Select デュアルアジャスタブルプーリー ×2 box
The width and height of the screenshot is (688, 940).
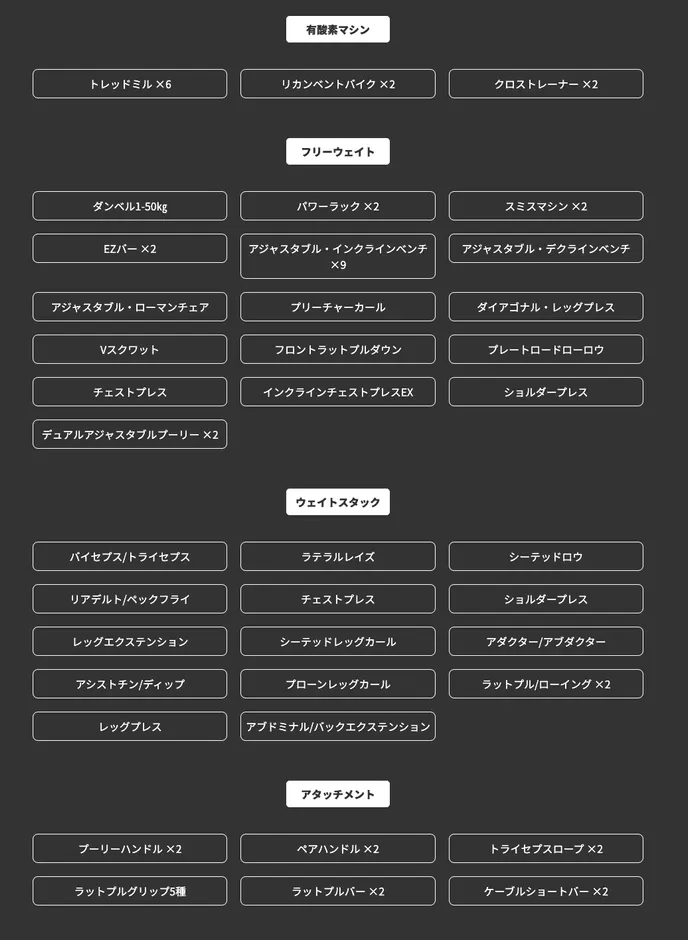[129, 435]
